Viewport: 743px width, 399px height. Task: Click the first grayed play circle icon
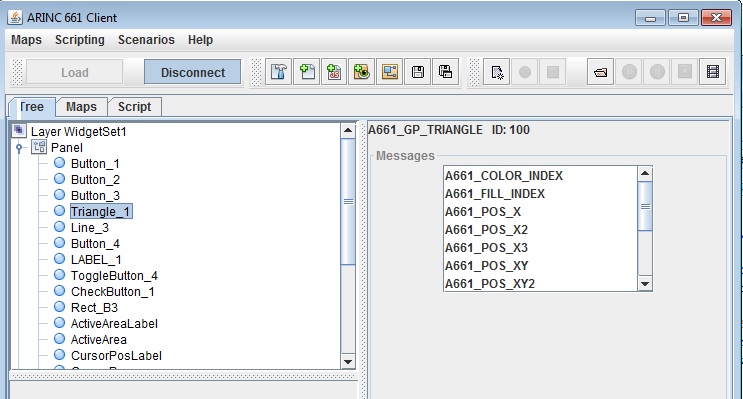pos(629,72)
